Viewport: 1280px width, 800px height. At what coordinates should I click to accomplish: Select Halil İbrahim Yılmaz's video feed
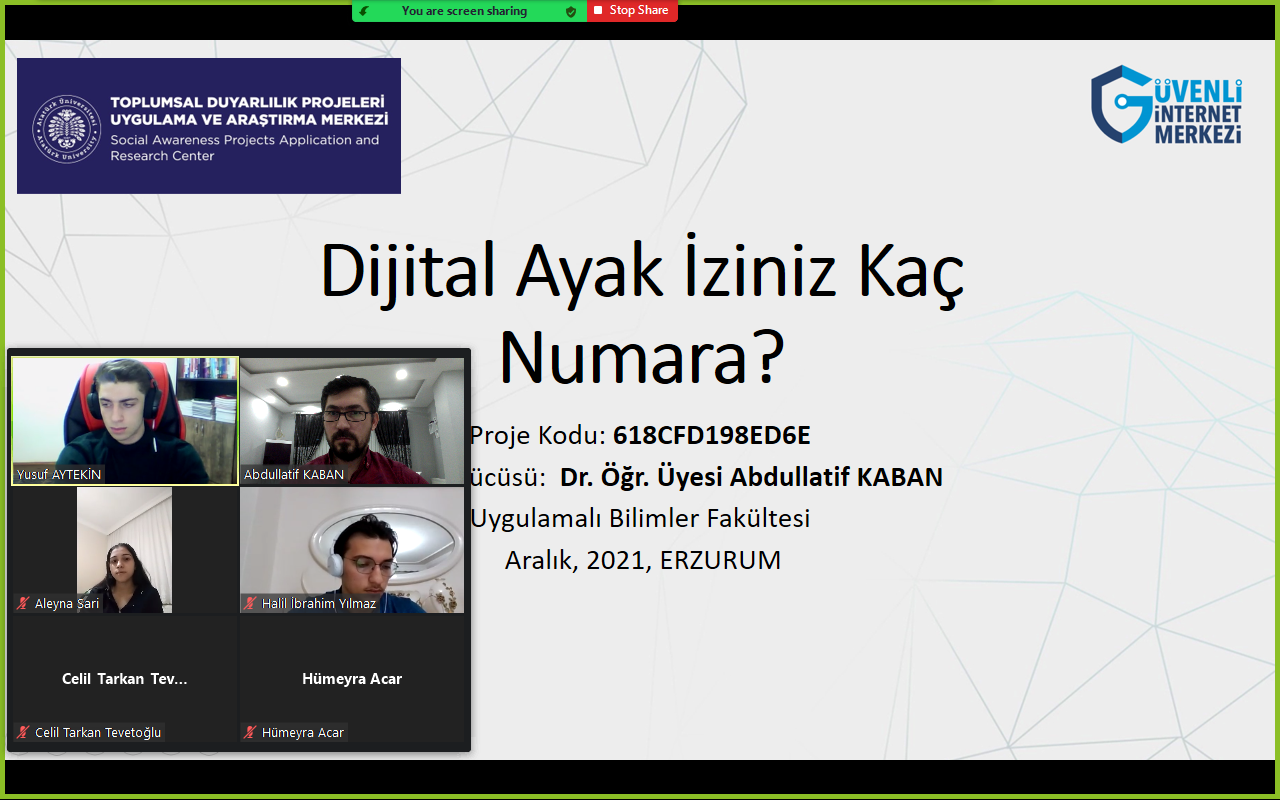(352, 548)
